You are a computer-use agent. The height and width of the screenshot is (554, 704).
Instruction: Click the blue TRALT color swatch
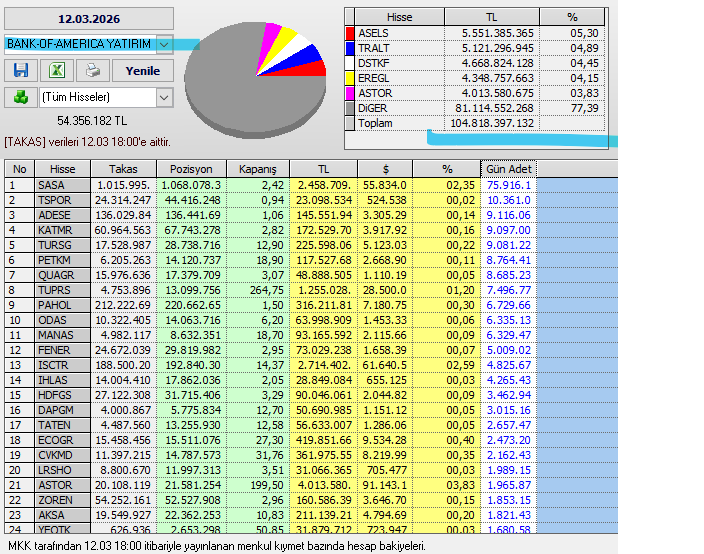[350, 48]
